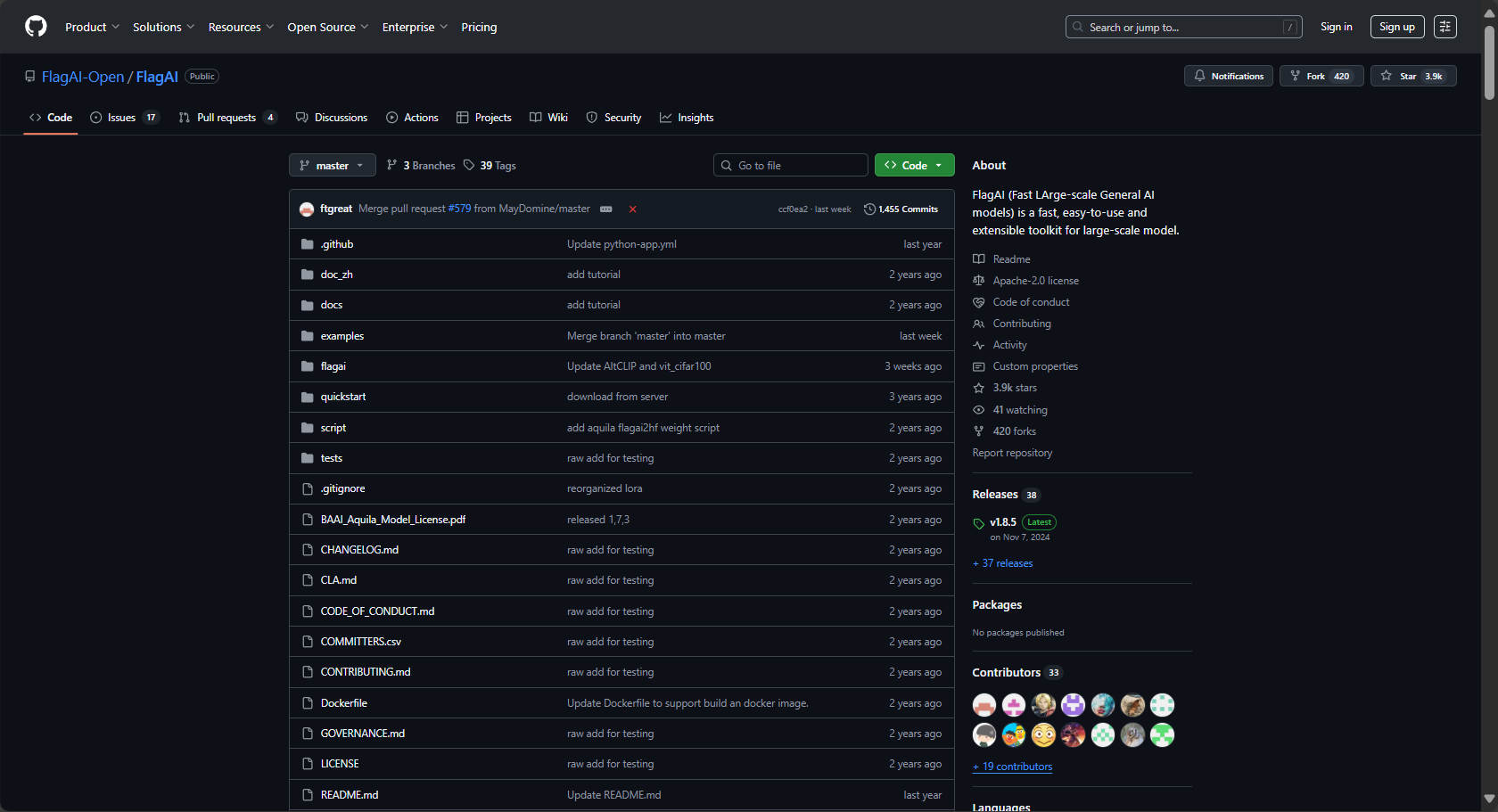This screenshot has width=1498, height=812.
Task: Click the Sign up button
Action: click(x=1397, y=27)
